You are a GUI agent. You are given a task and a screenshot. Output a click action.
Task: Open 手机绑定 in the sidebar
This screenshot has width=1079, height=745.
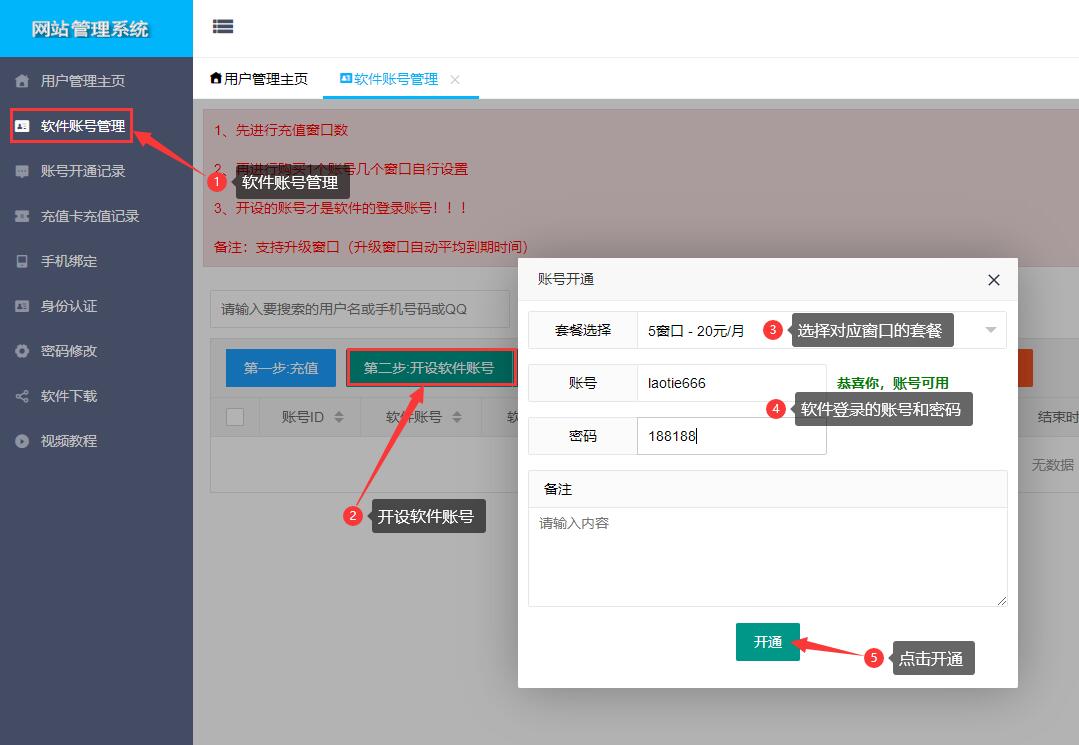[x=69, y=261]
